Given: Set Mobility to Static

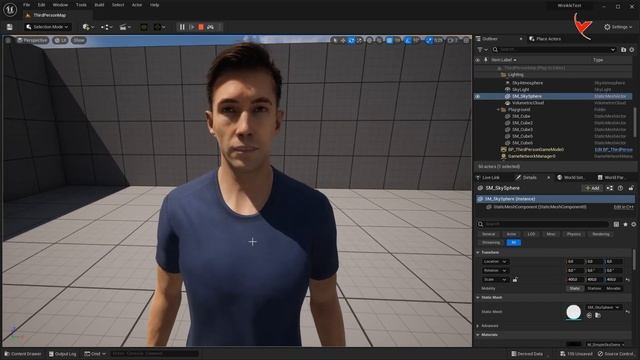Looking at the screenshot, I should pos(574,289).
